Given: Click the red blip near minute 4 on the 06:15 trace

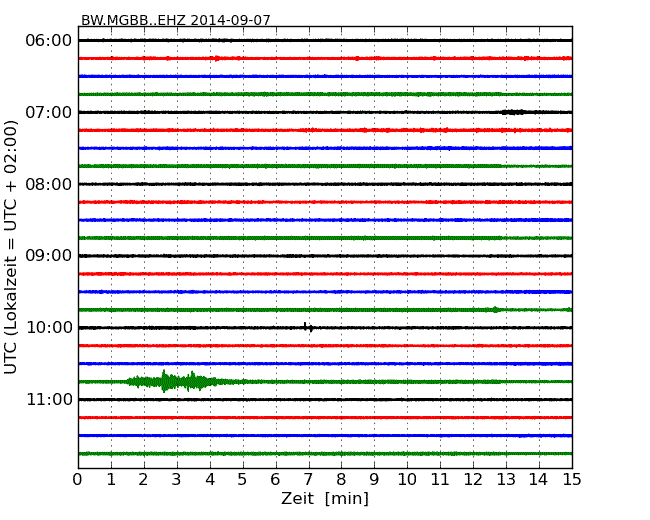Looking at the screenshot, I should pos(217,58).
